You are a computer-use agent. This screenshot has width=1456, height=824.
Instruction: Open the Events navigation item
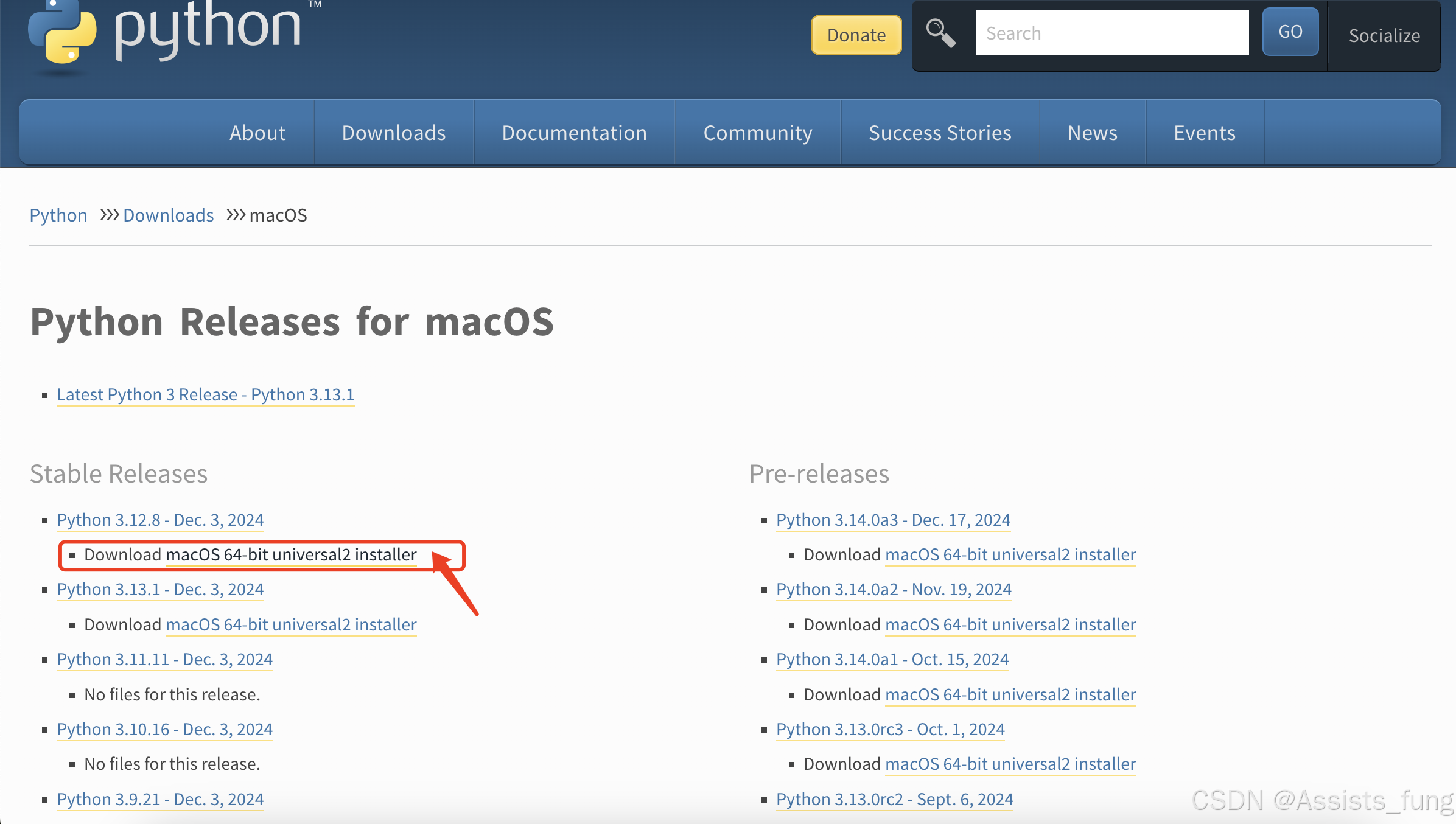pyautogui.click(x=1205, y=133)
